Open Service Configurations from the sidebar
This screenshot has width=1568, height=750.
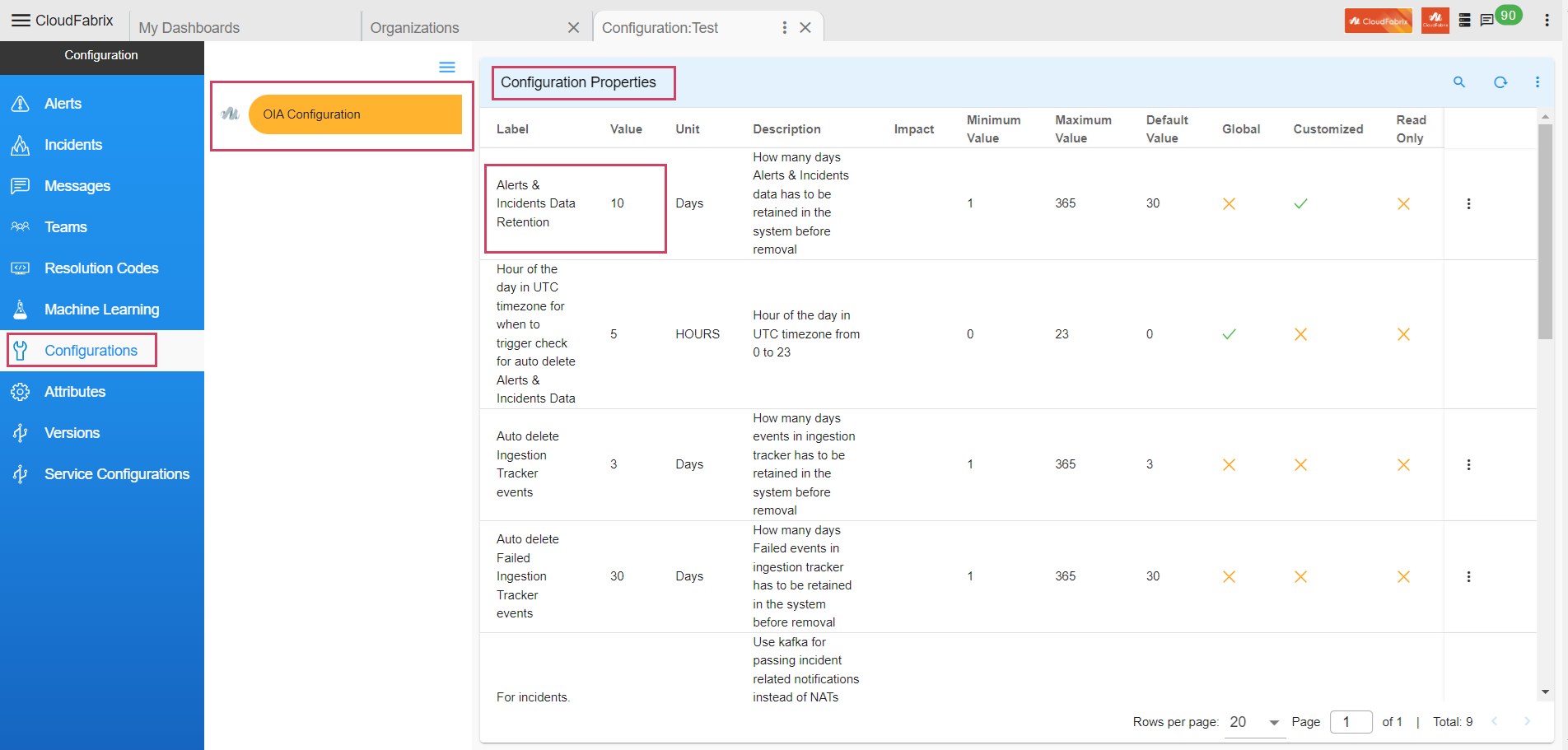(117, 473)
